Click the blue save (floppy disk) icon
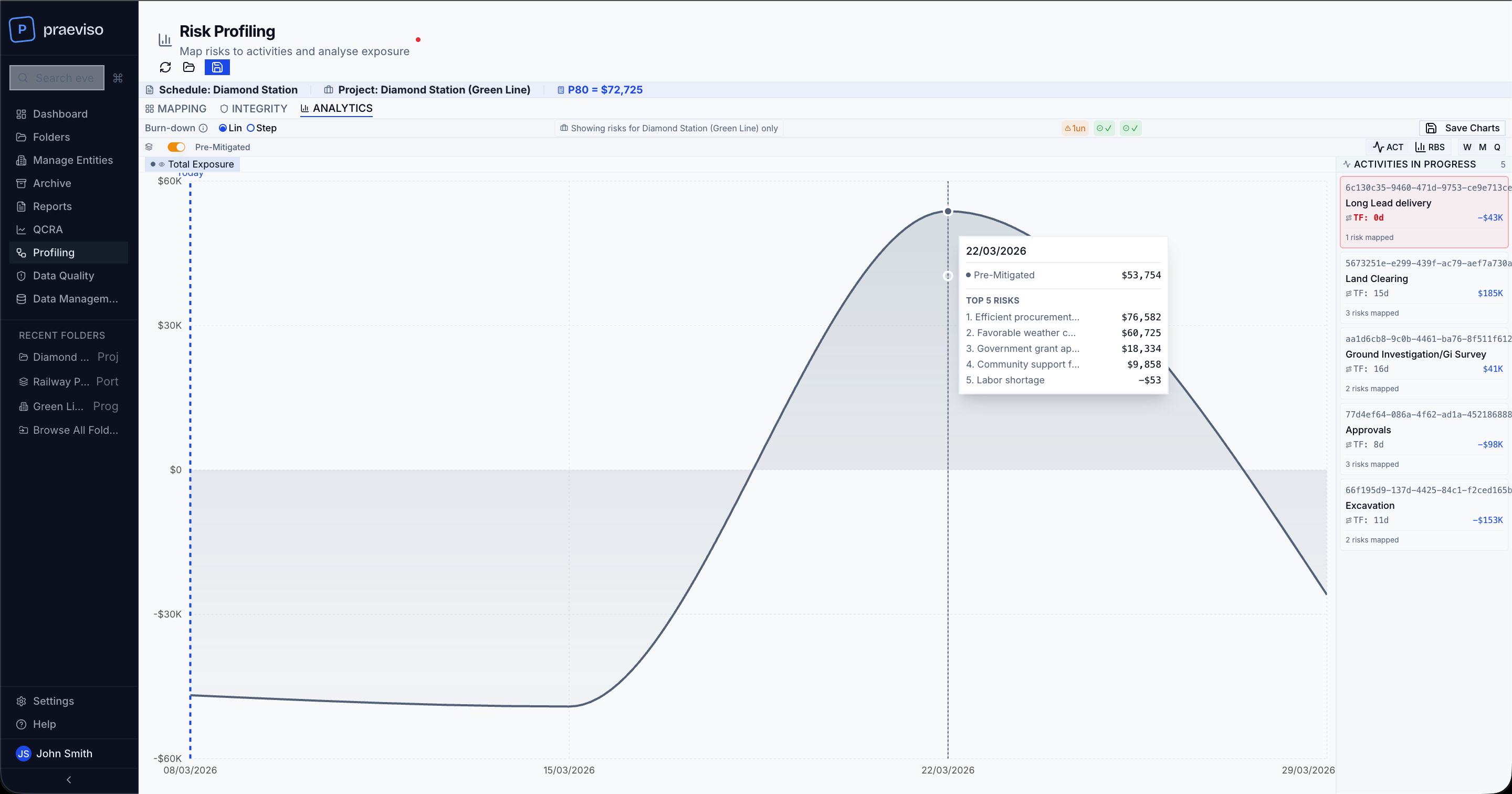1512x794 pixels. tap(217, 68)
